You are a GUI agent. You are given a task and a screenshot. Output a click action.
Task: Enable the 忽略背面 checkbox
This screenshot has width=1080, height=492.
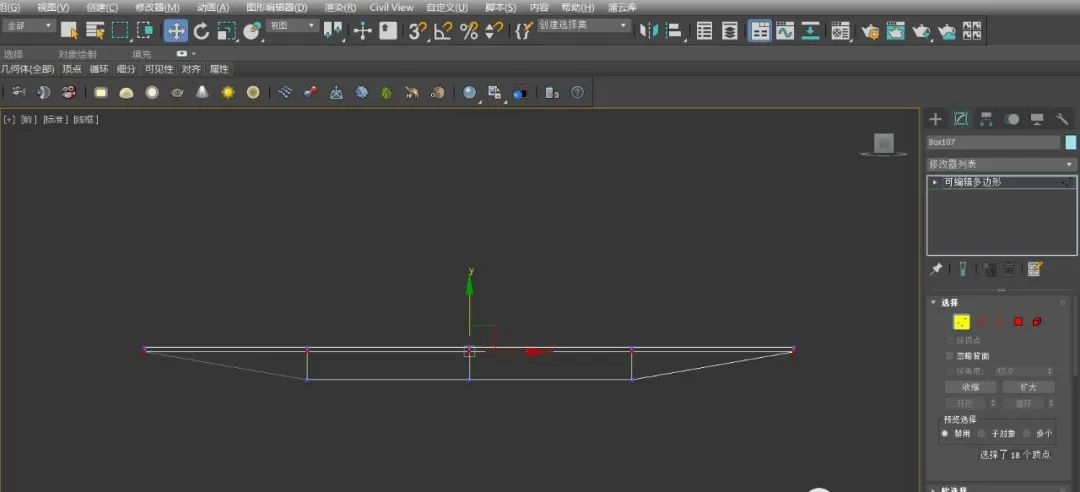click(950, 356)
